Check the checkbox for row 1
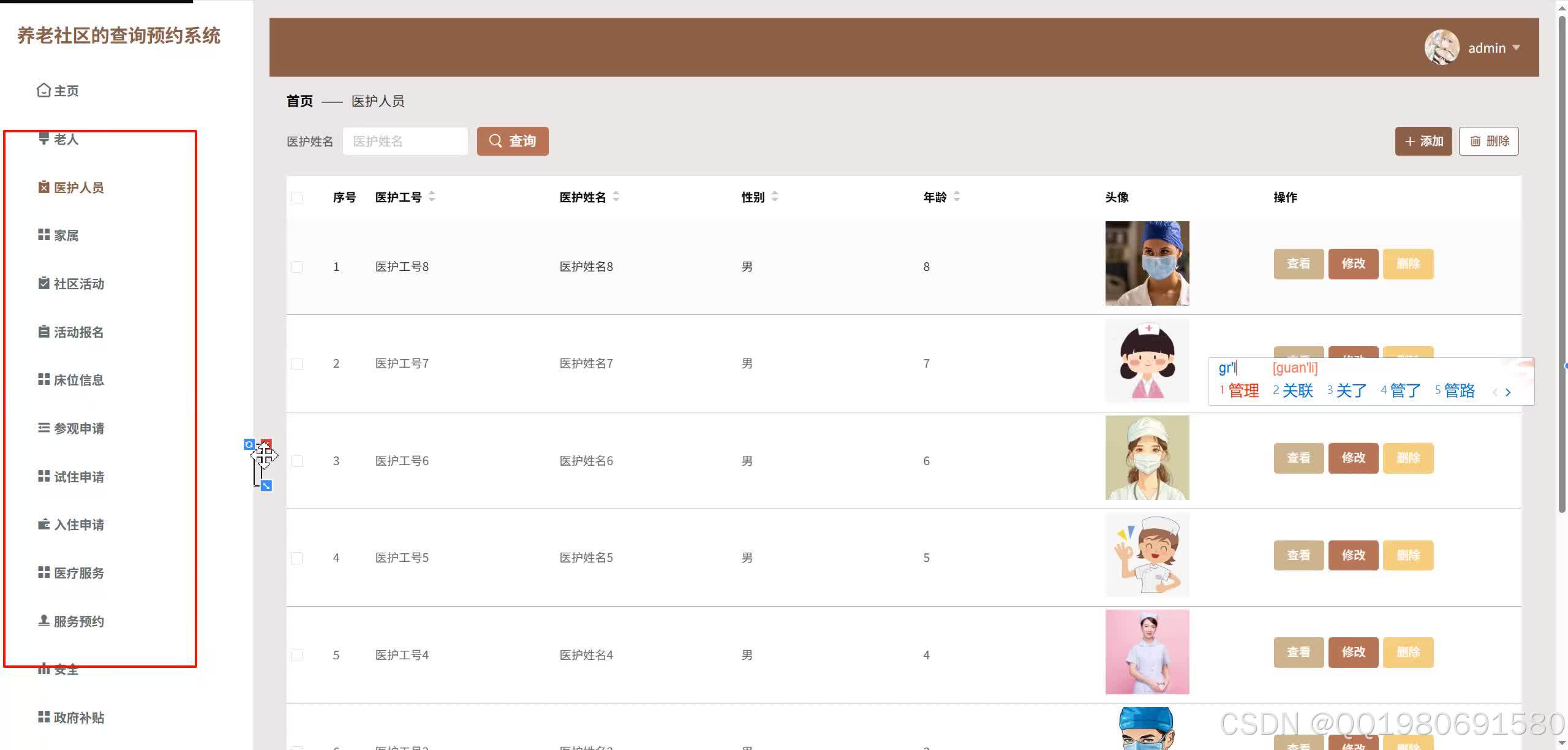Viewport: 1568px width, 750px height. tap(297, 267)
